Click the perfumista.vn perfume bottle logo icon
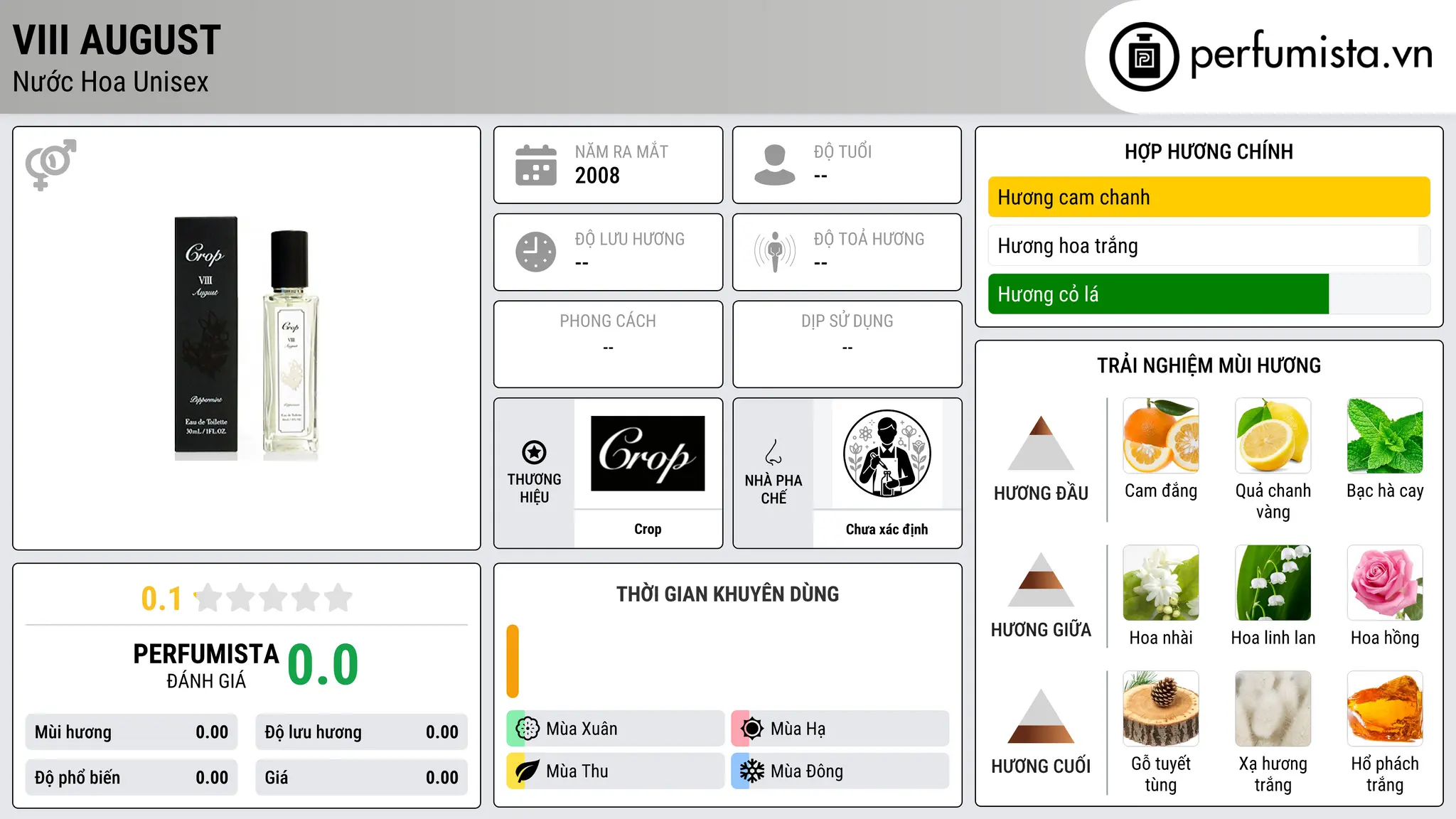The image size is (1456, 819). 1144,57
